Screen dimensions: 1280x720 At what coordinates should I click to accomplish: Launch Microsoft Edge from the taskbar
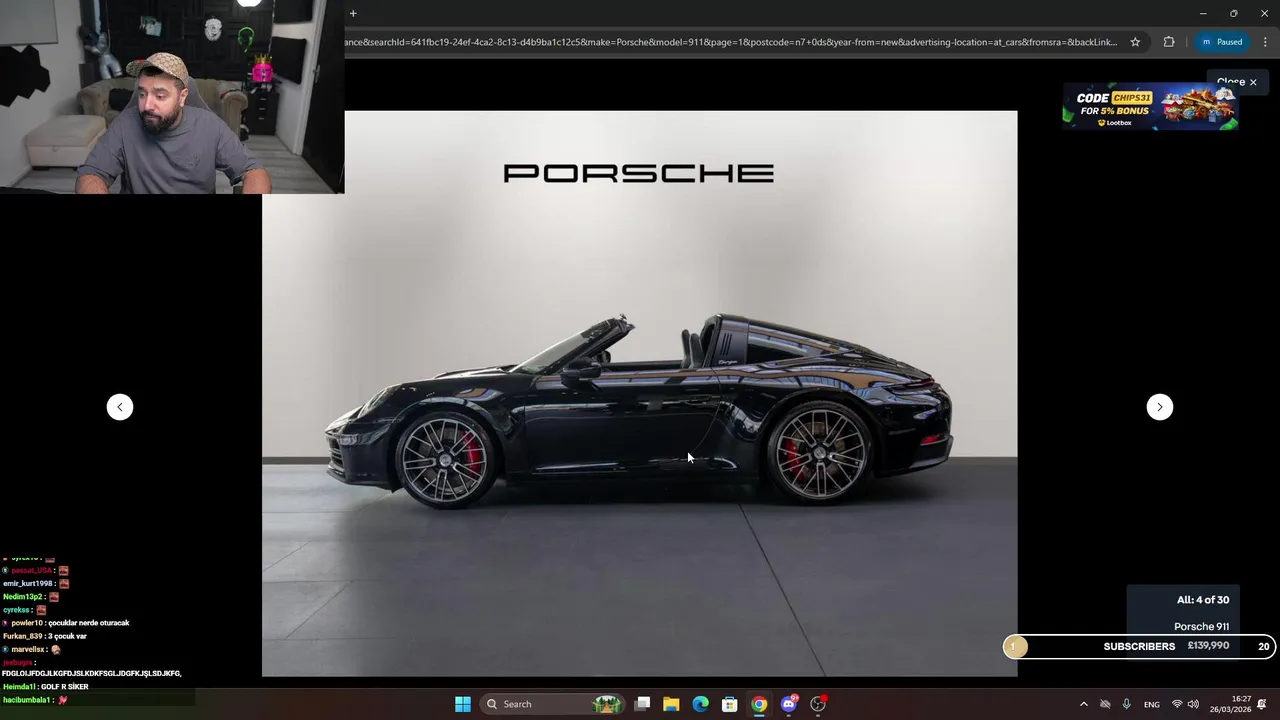tap(701, 704)
